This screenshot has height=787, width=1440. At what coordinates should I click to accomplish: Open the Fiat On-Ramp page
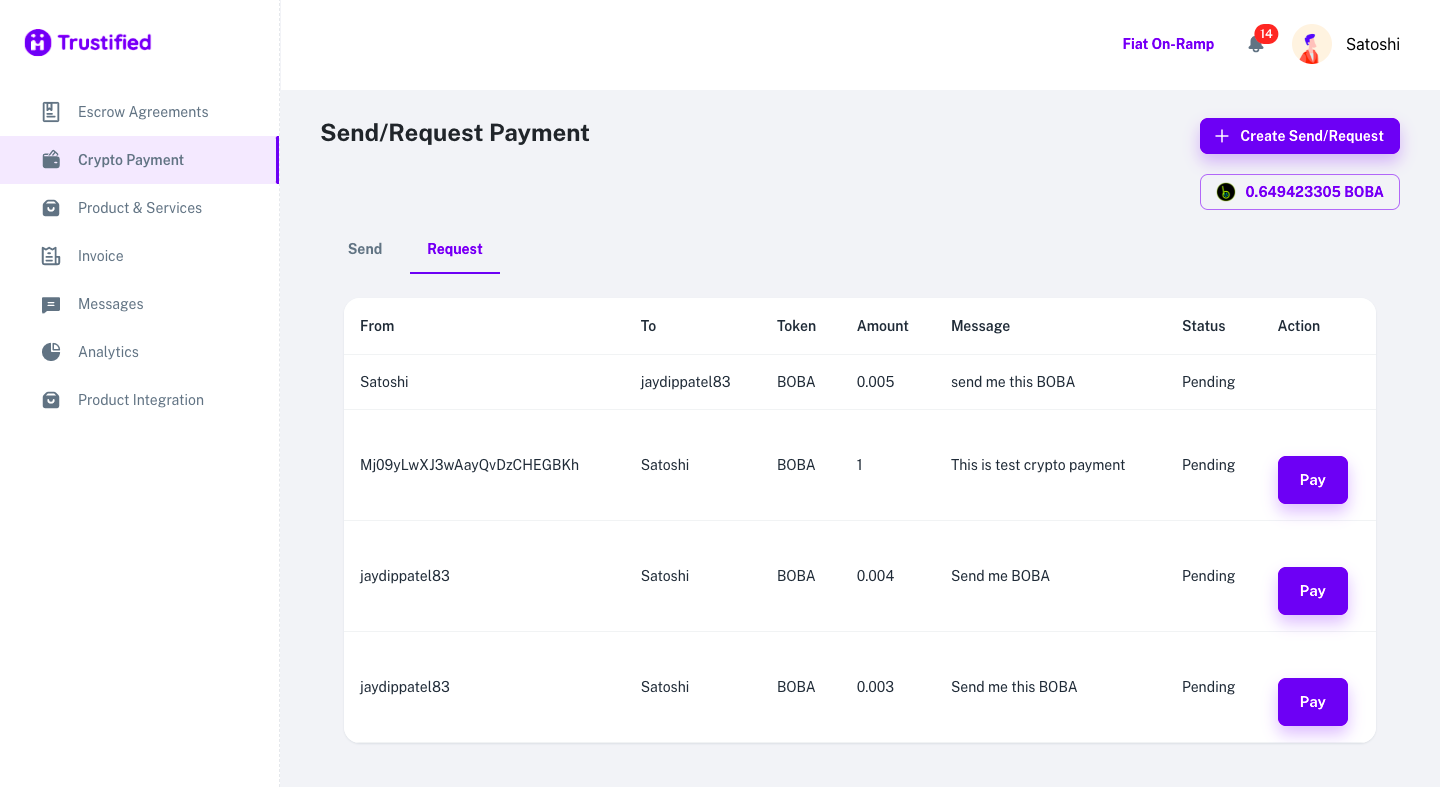coord(1168,44)
